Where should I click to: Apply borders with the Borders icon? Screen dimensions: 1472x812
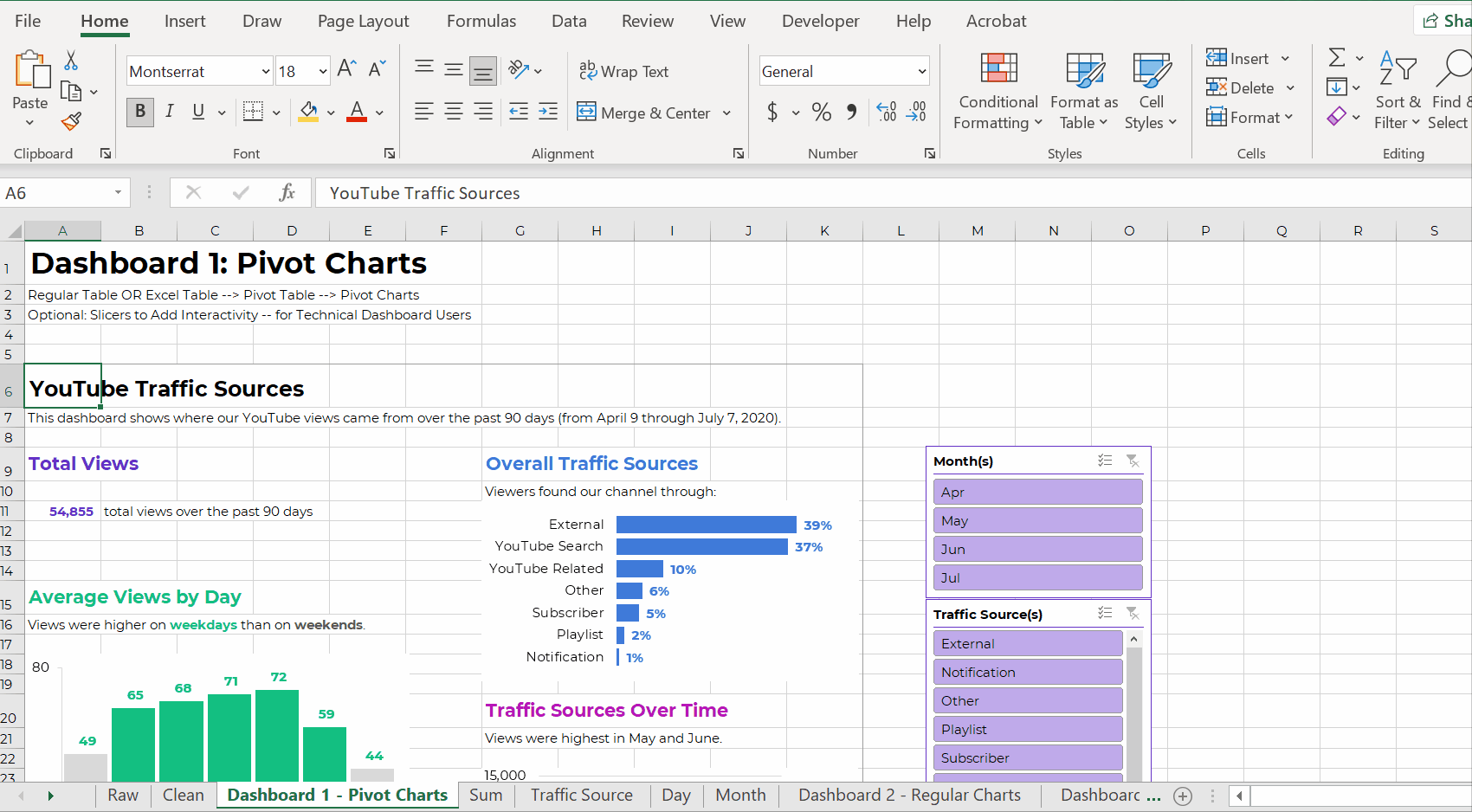(x=253, y=112)
